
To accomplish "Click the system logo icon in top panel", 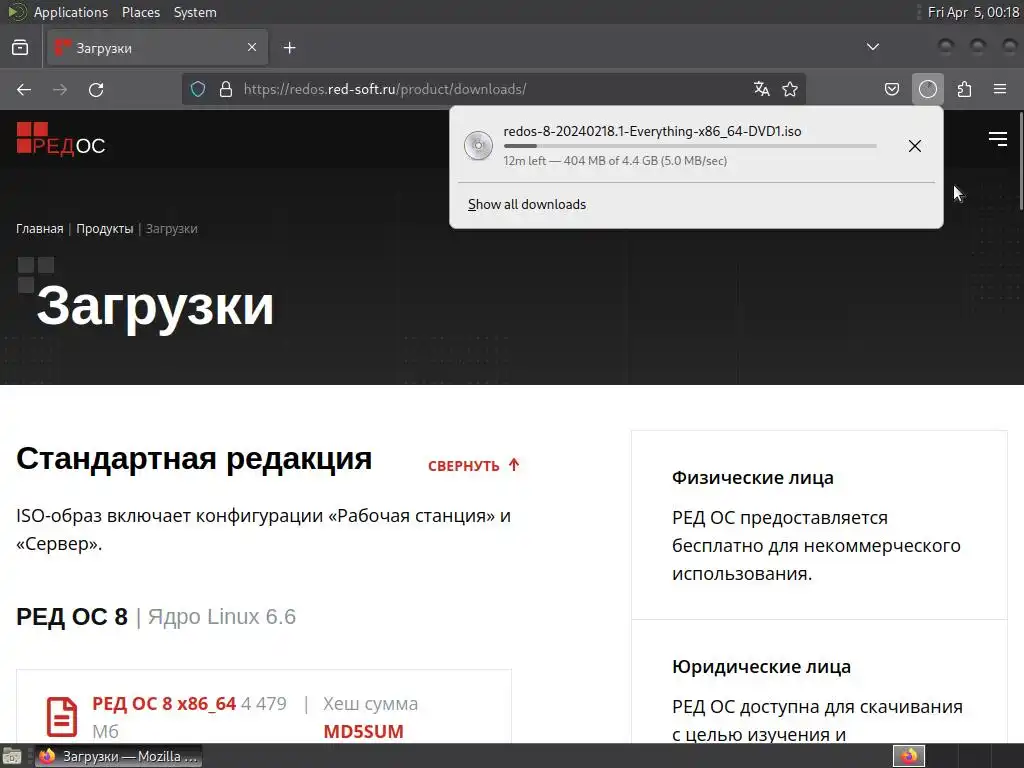I will [x=16, y=12].
